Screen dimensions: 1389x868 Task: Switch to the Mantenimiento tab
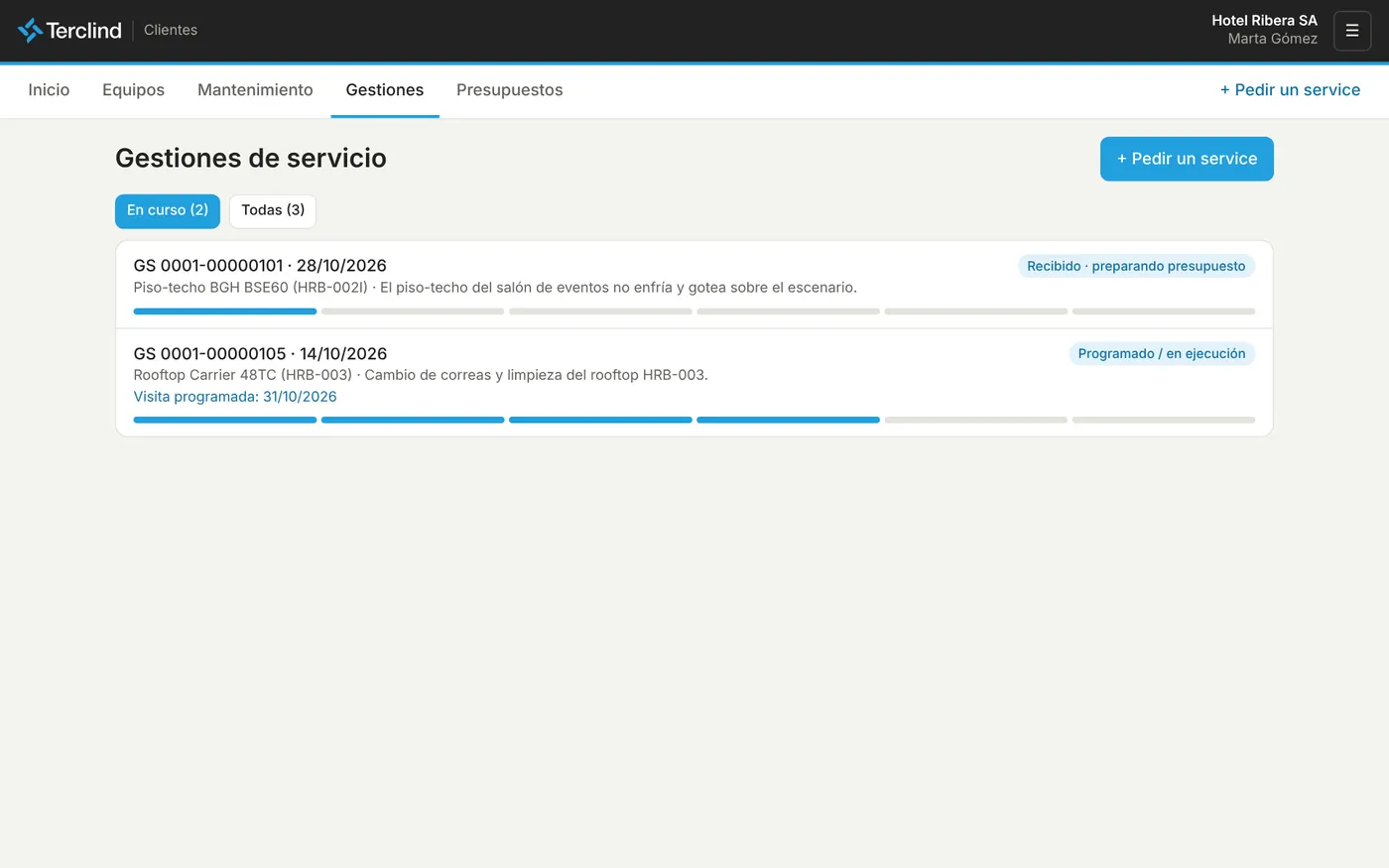pos(255,90)
